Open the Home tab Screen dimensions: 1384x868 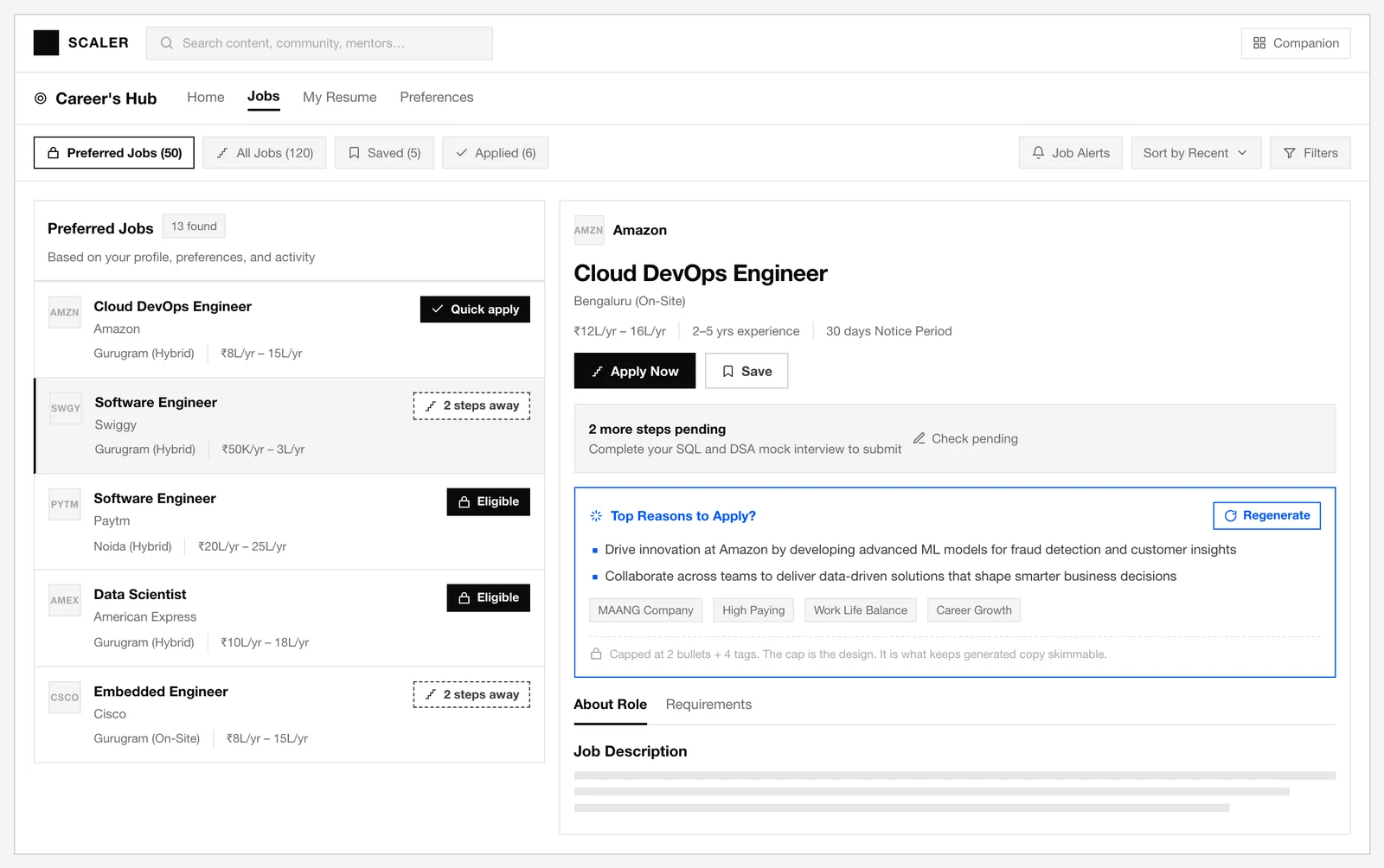(x=206, y=98)
